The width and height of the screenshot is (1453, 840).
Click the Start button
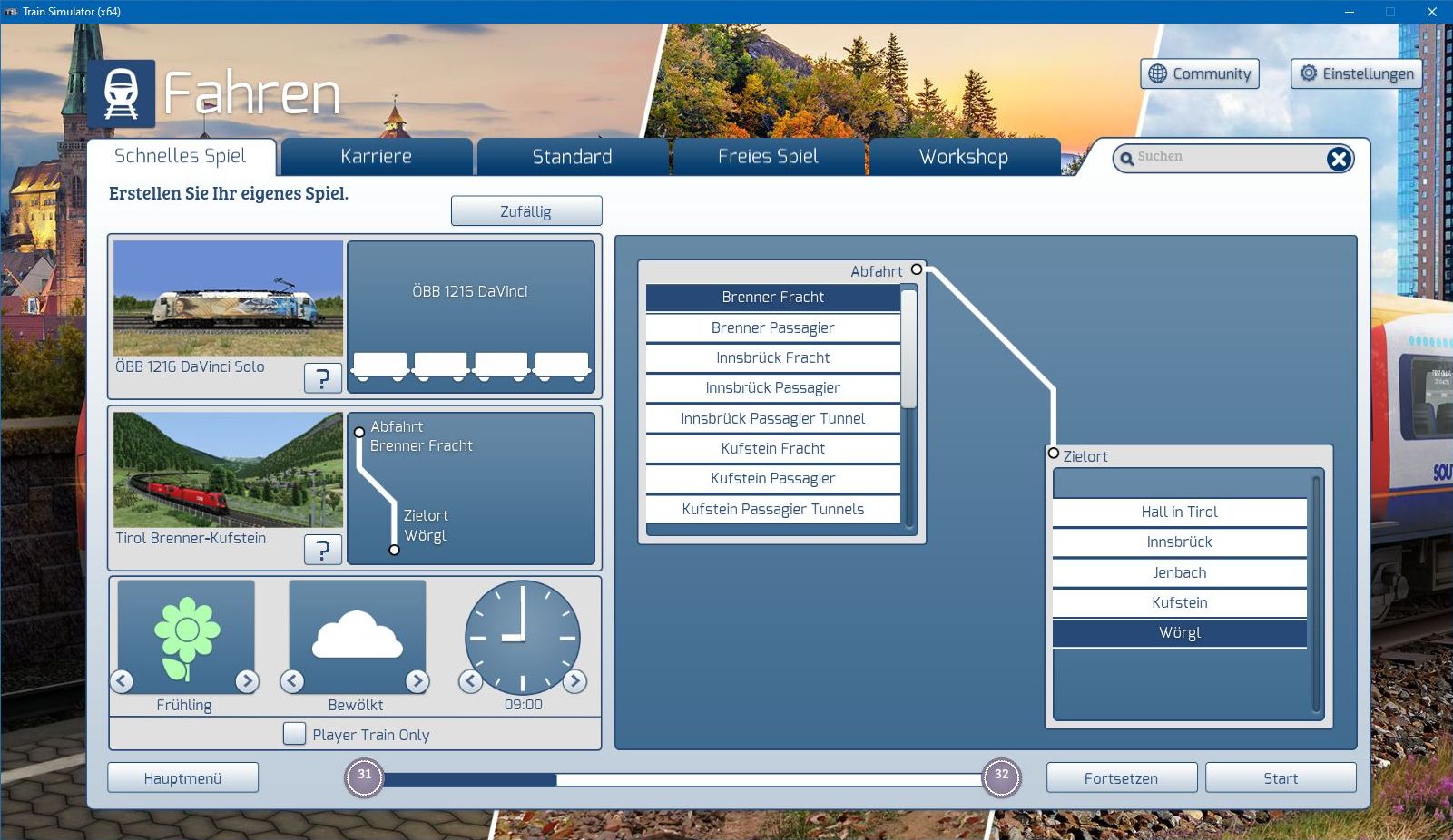click(1281, 778)
